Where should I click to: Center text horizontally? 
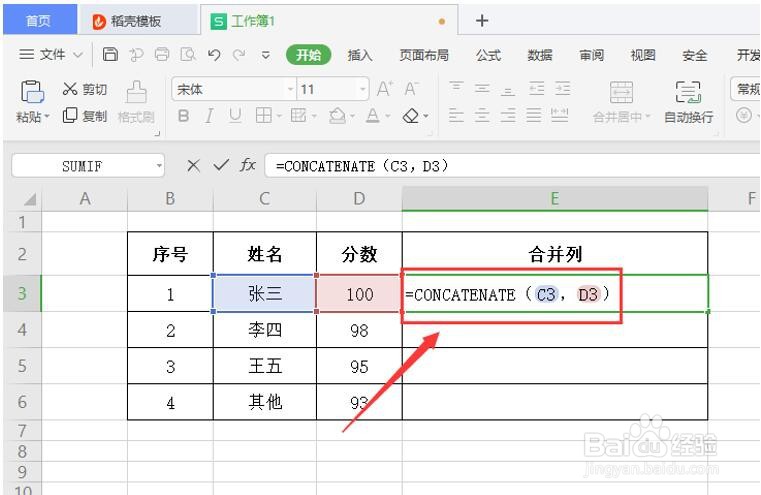(482, 116)
